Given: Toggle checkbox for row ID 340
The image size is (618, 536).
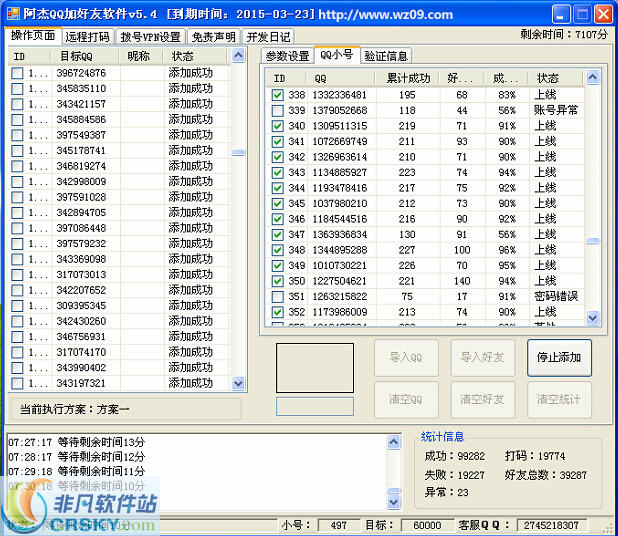Looking at the screenshot, I should pos(277,126).
